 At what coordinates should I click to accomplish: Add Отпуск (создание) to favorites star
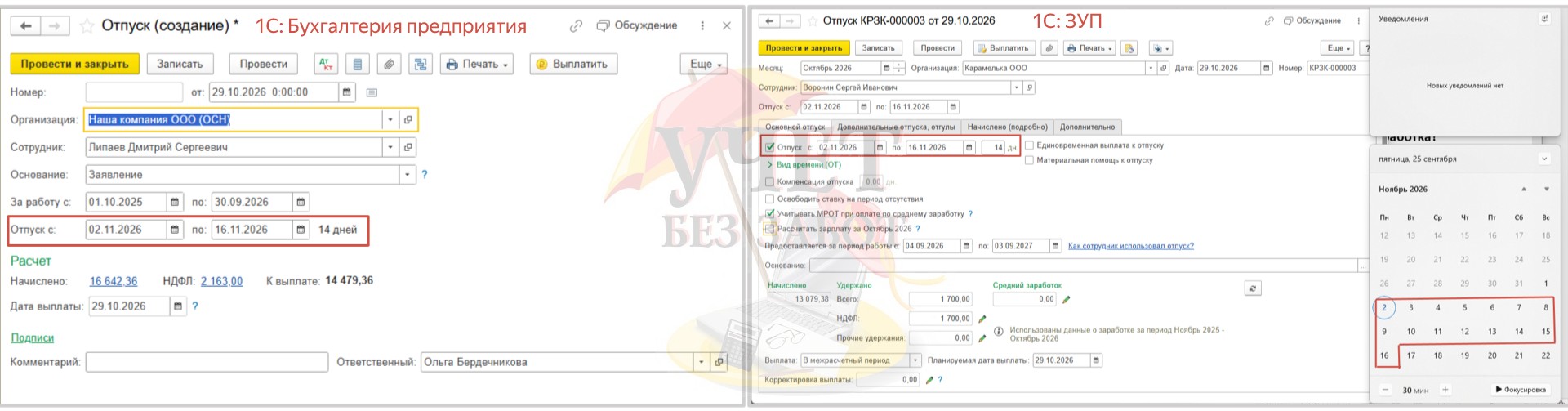coord(87,26)
